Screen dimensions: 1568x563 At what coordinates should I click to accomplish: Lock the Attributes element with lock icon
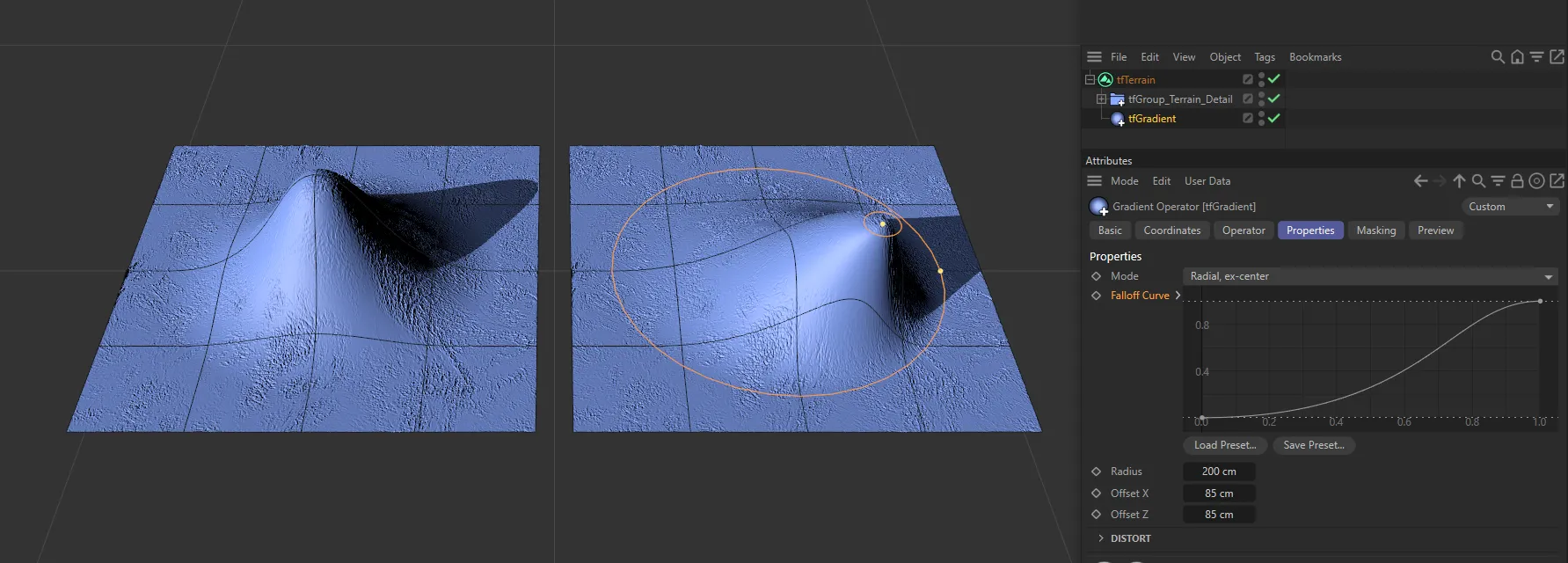[x=1517, y=180]
